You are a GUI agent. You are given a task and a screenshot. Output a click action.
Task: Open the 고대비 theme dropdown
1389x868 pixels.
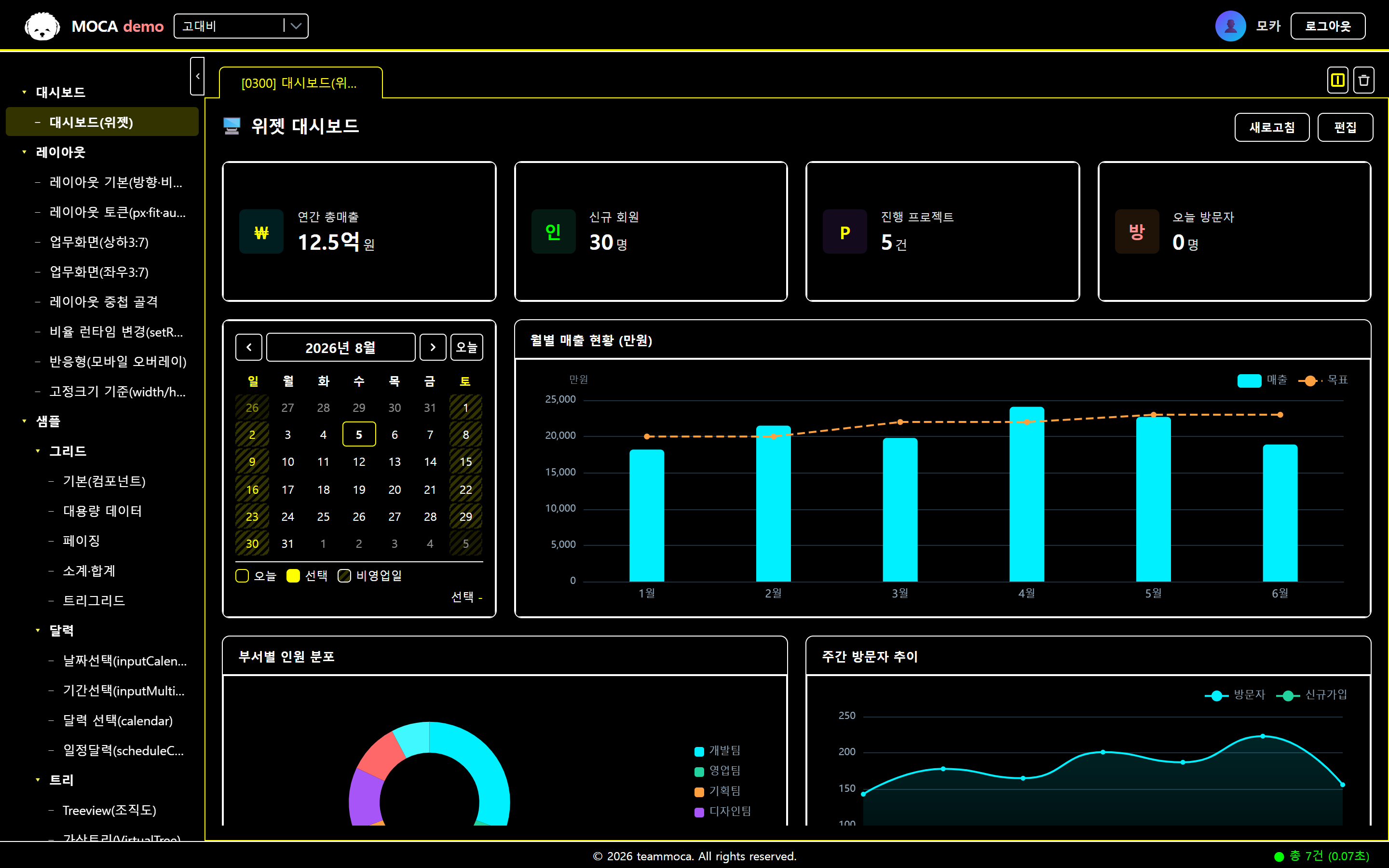(x=241, y=26)
